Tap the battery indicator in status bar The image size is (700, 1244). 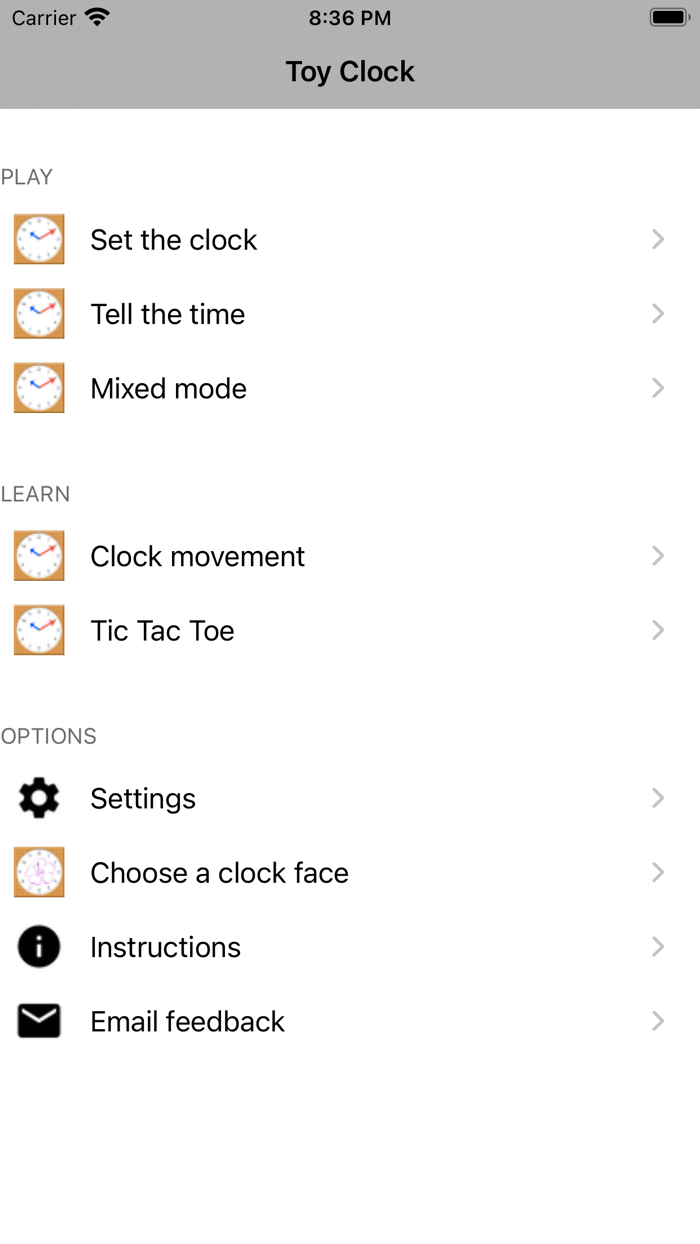pyautogui.click(x=667, y=18)
